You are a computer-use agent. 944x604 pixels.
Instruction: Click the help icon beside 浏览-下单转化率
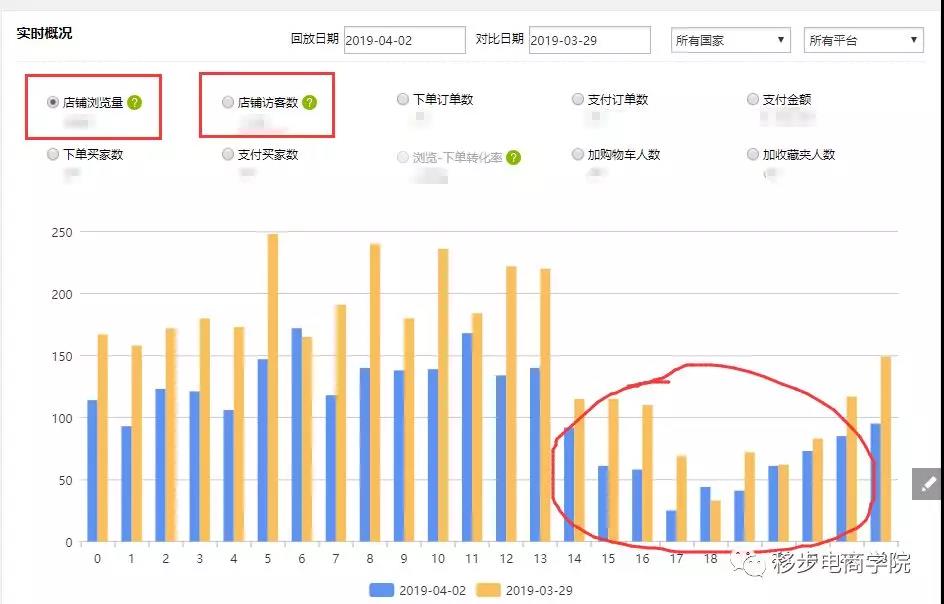pos(512,157)
